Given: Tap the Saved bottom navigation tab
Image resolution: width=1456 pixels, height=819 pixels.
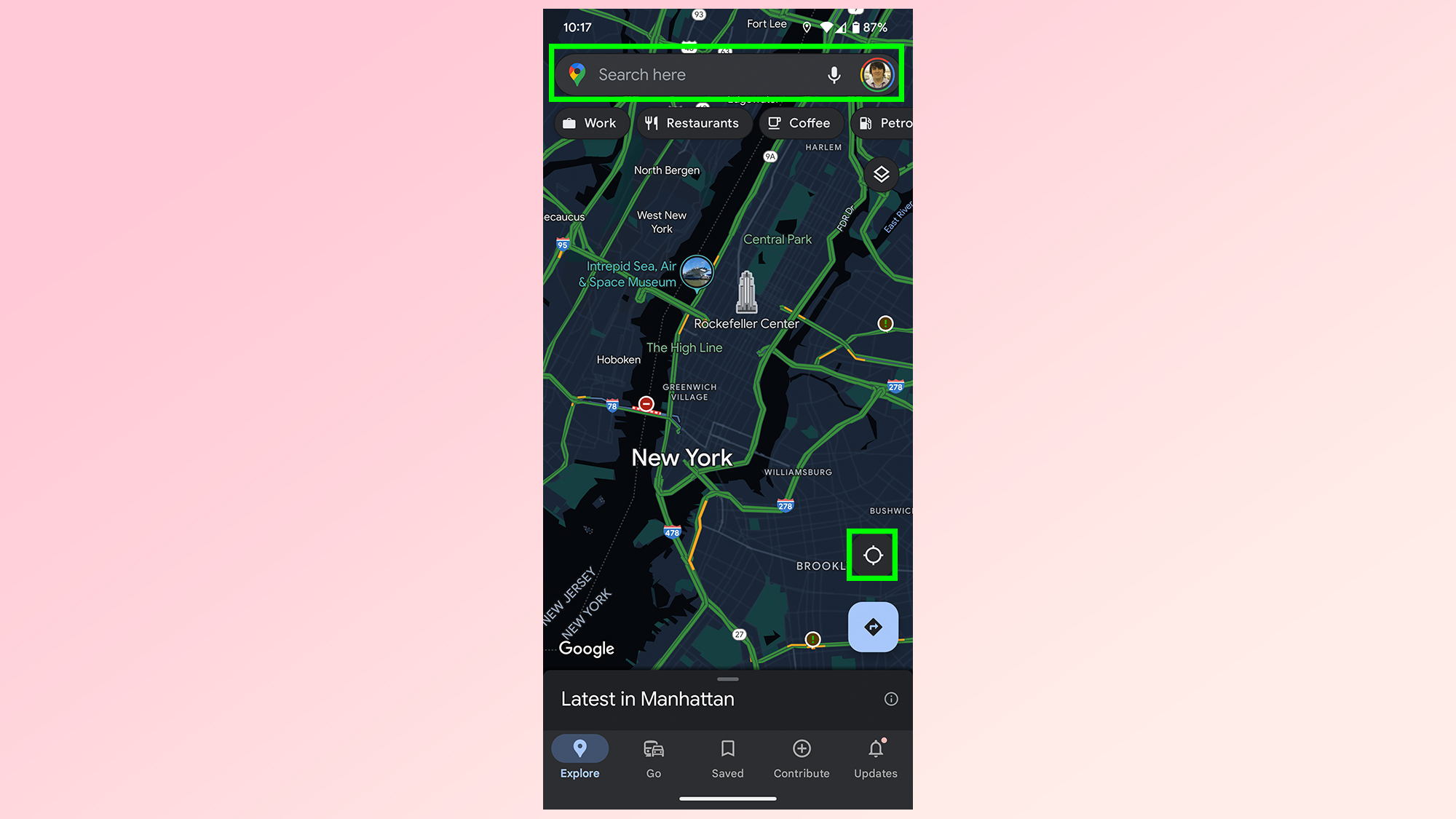Looking at the screenshot, I should pyautogui.click(x=727, y=757).
